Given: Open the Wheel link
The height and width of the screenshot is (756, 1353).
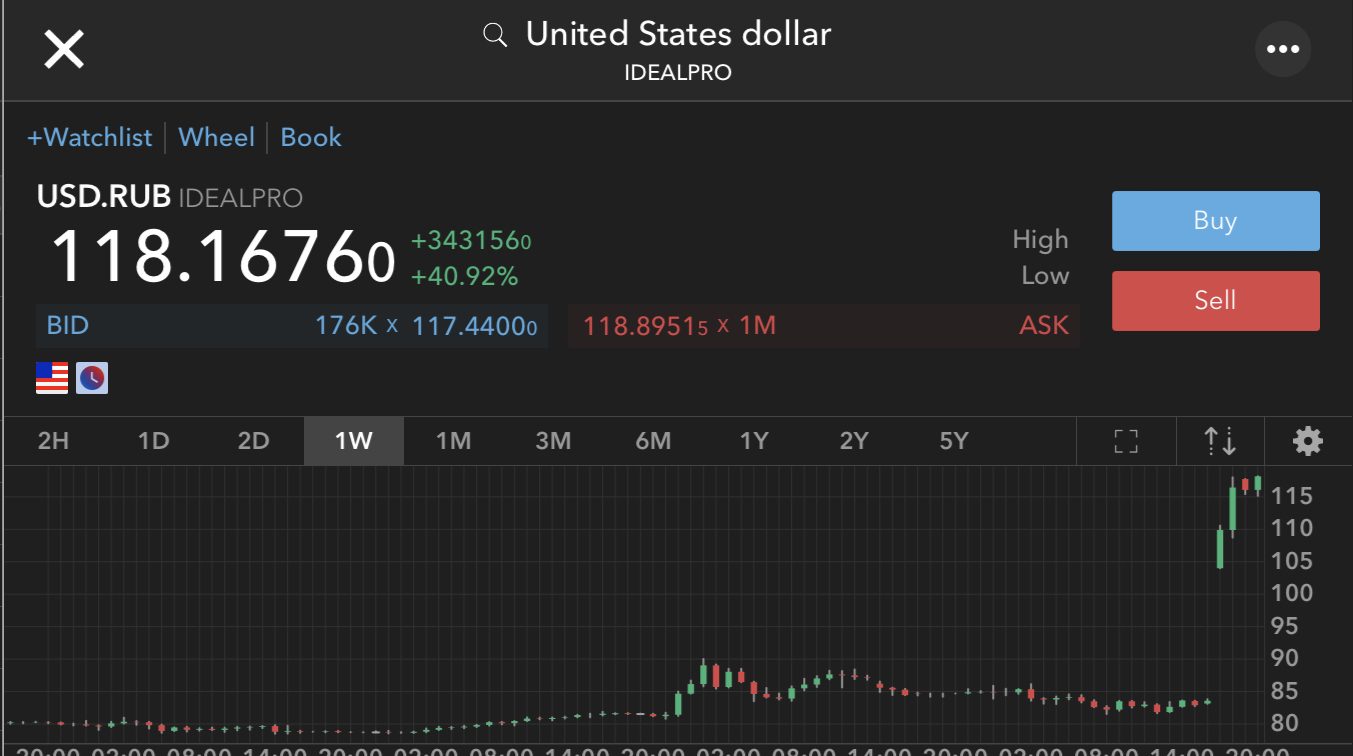Looking at the screenshot, I should pyautogui.click(x=216, y=137).
